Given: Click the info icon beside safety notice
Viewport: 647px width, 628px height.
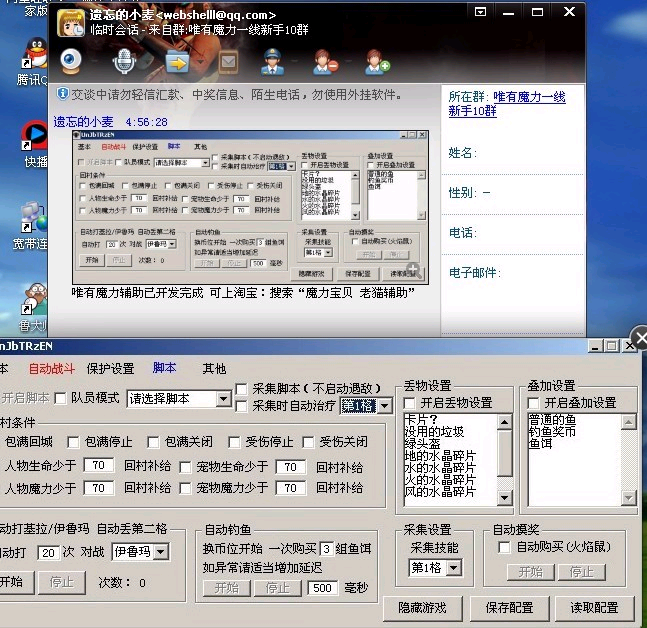Looking at the screenshot, I should [62, 94].
